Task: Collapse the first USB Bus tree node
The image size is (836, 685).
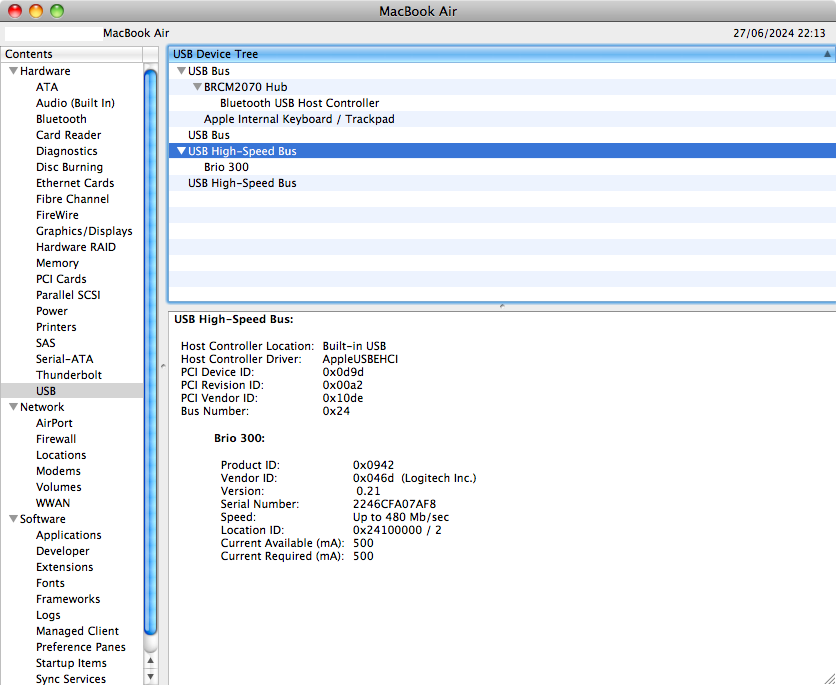Action: tap(181, 71)
